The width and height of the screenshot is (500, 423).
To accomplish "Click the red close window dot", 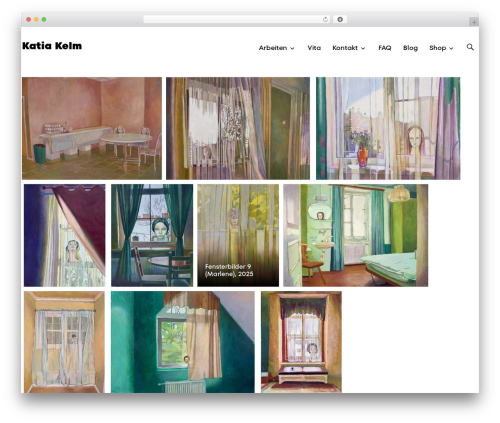I will (29, 20).
